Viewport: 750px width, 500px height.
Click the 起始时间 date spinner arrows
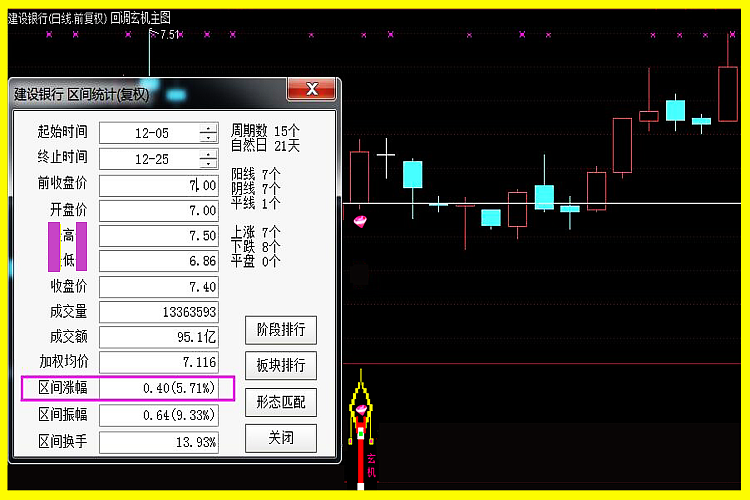pyautogui.click(x=208, y=133)
